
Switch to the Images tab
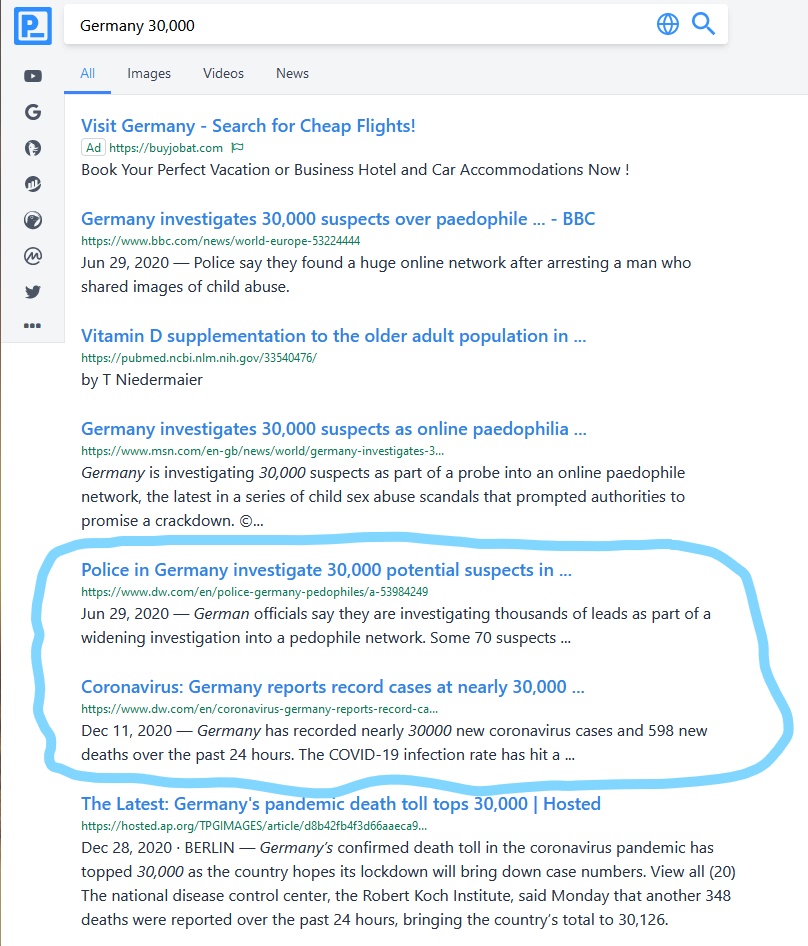[149, 73]
